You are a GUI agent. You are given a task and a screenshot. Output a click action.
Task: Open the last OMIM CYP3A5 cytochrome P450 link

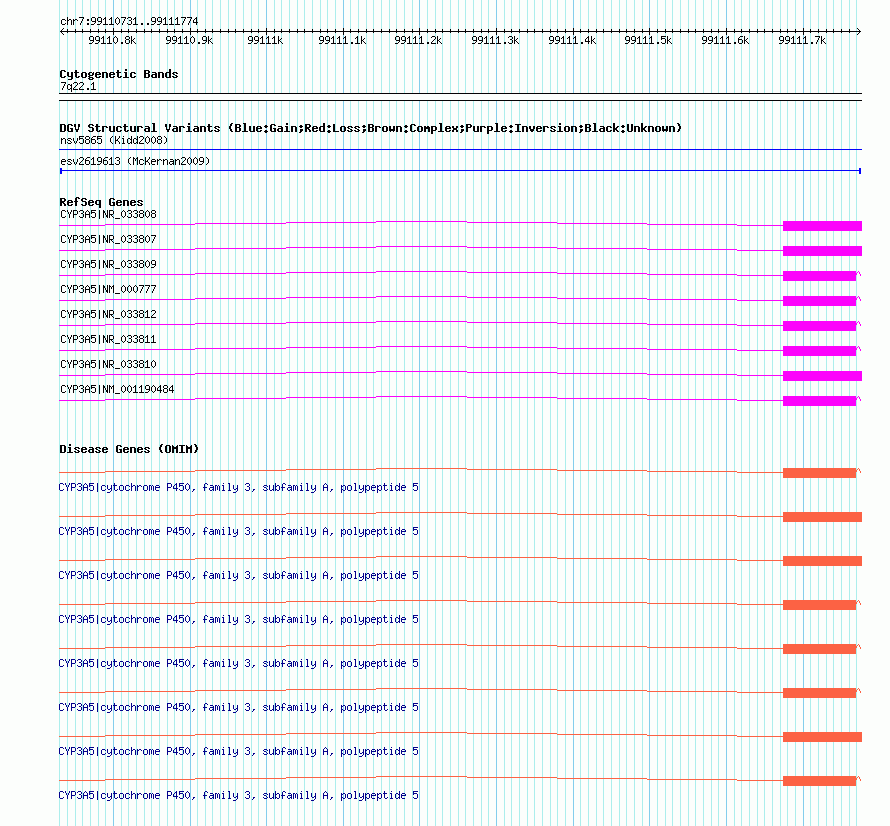pyautogui.click(x=238, y=795)
